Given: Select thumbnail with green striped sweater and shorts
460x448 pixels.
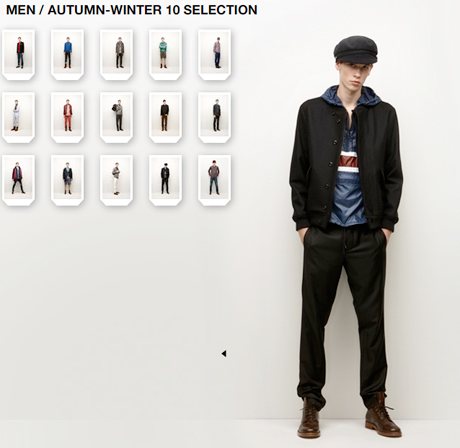Looking at the screenshot, I should tap(166, 55).
